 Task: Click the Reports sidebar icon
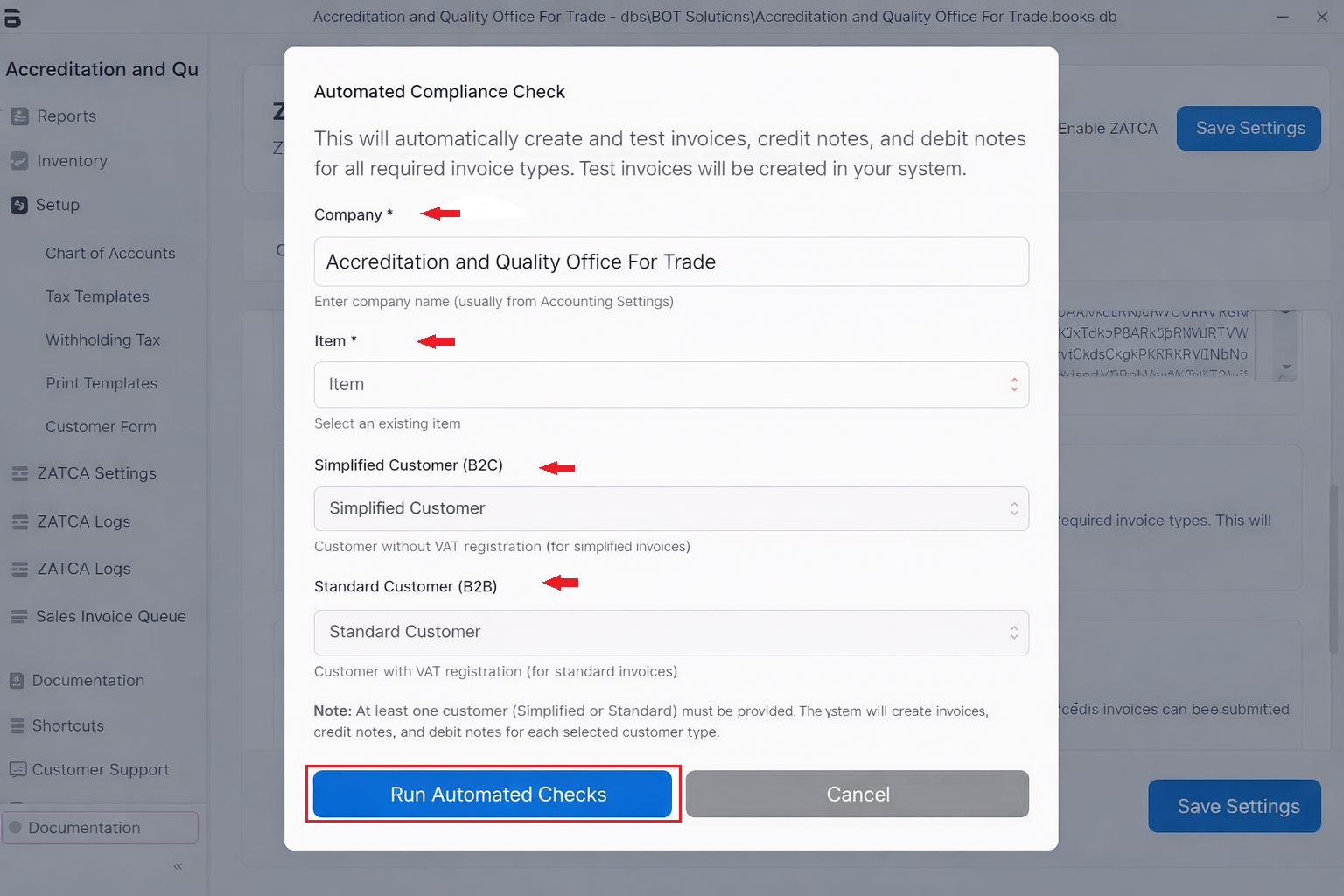pyautogui.click(x=19, y=116)
